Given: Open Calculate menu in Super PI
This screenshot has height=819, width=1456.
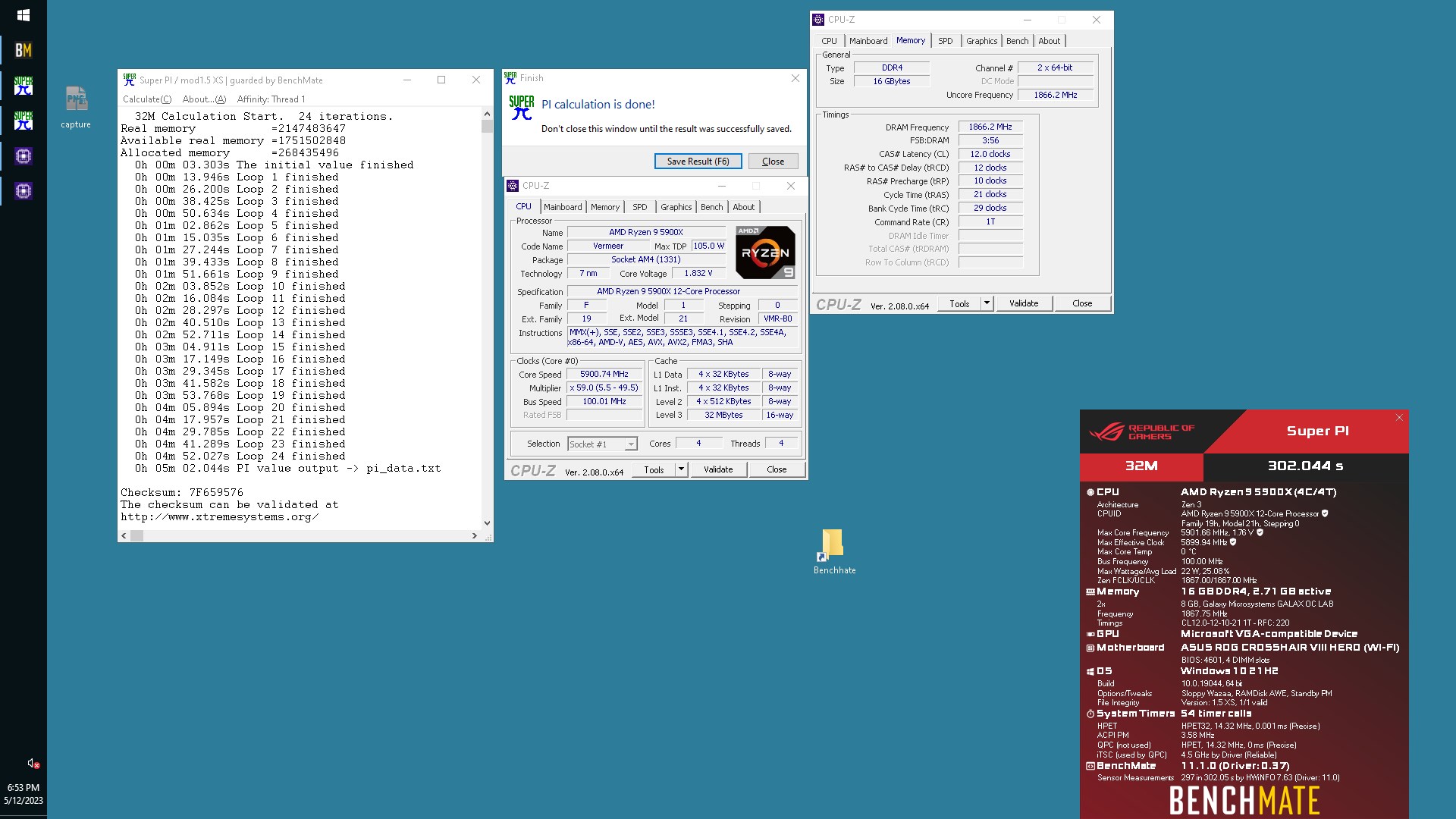Looking at the screenshot, I should point(147,99).
